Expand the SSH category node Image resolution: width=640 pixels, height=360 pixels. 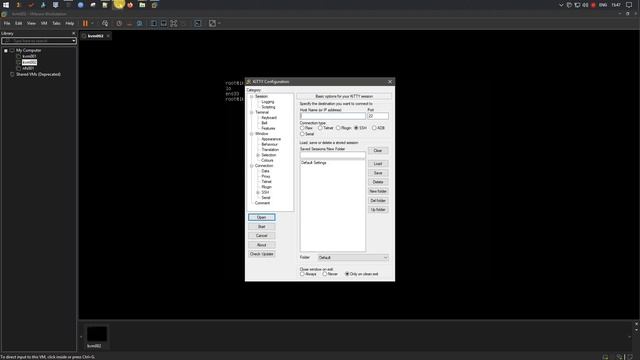(x=258, y=192)
